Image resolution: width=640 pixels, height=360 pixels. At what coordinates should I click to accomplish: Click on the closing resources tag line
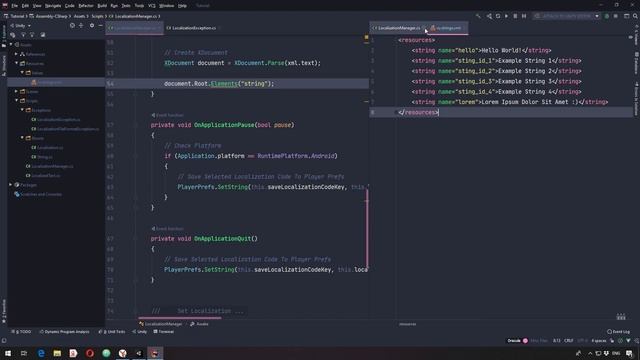418,112
